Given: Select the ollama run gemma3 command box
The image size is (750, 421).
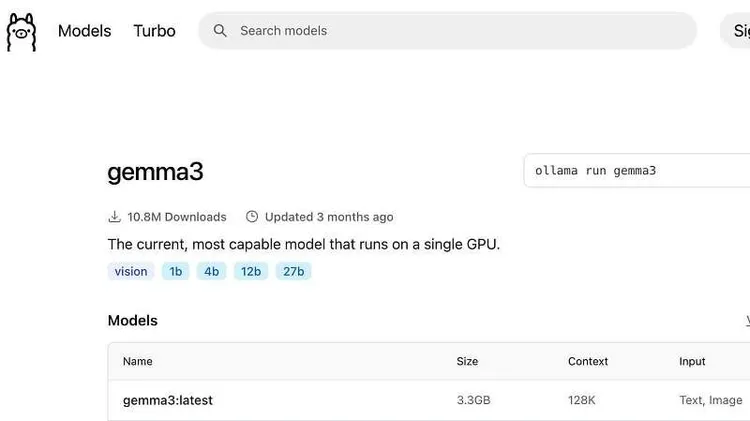Looking at the screenshot, I should coord(637,171).
